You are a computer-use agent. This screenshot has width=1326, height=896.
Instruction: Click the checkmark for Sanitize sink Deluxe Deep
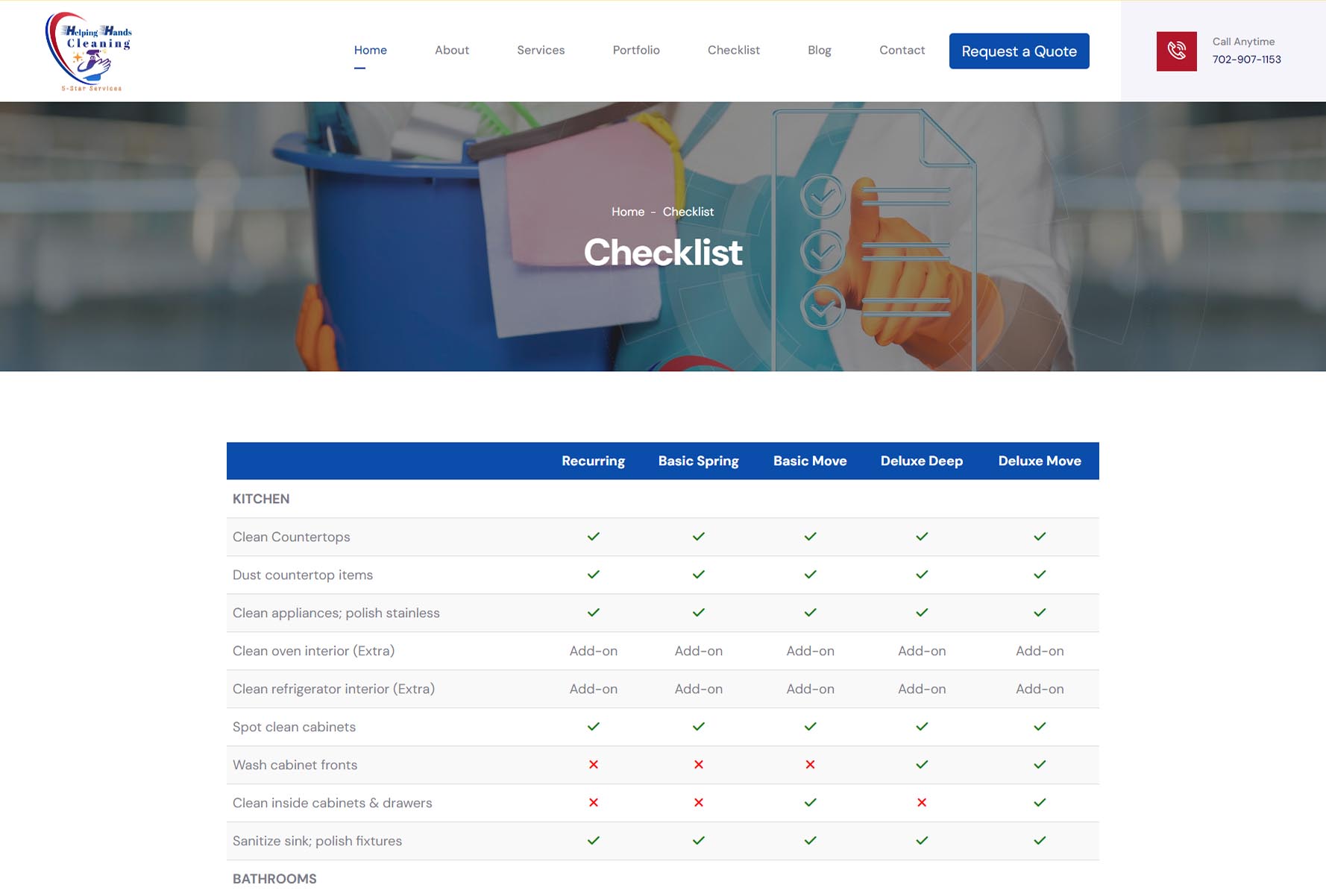click(921, 841)
